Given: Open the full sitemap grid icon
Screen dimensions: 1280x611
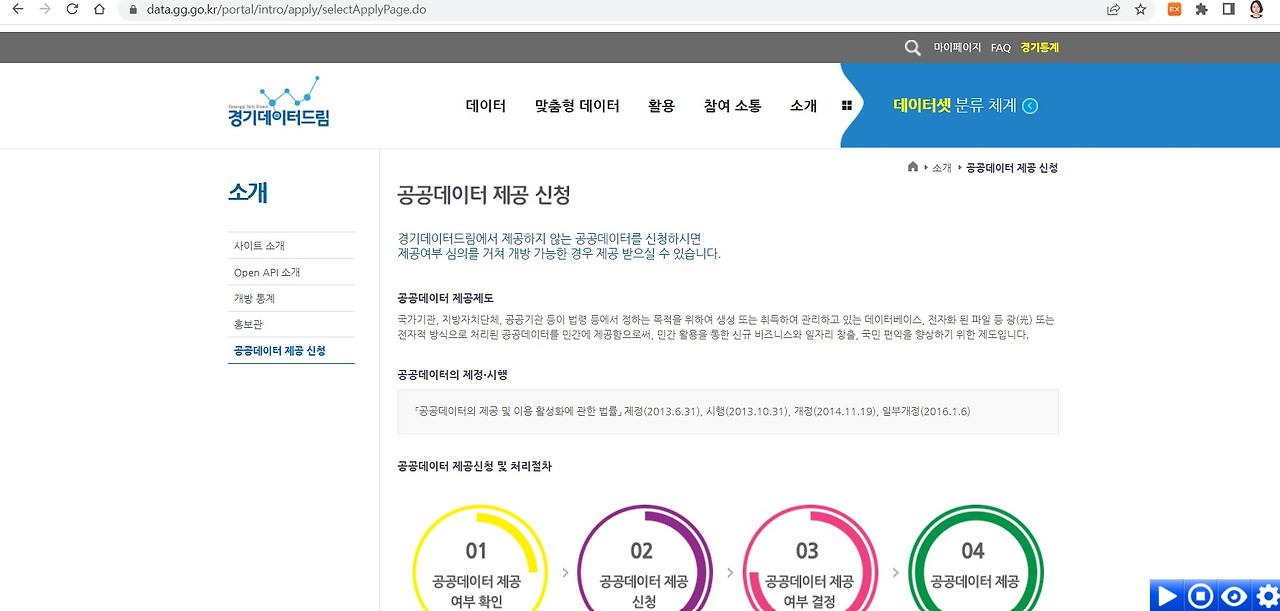Looking at the screenshot, I should (x=847, y=106).
